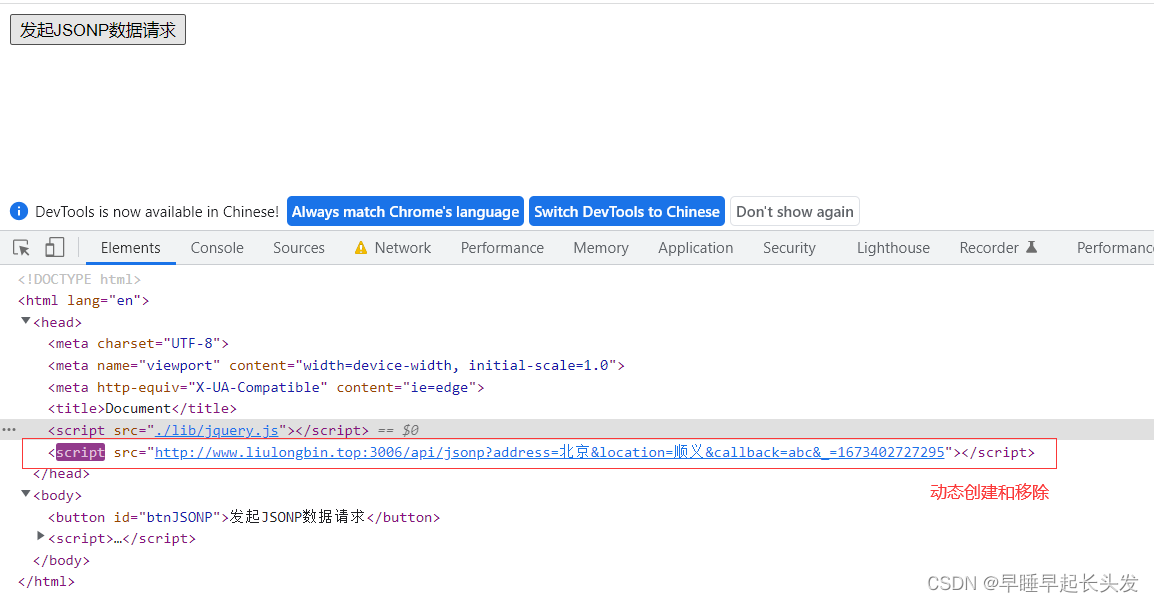Open the Memory tab
Screen dimensions: 1154x602
[x=601, y=248]
